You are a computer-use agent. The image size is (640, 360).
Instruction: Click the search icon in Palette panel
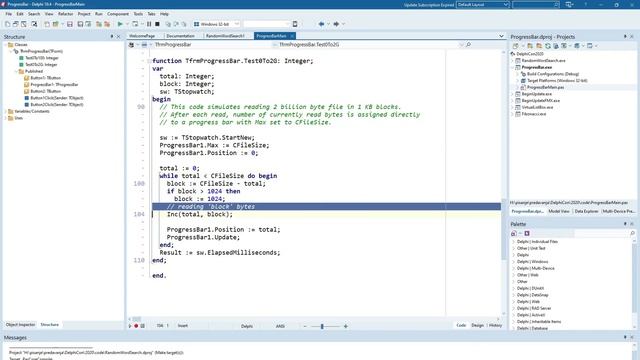coord(632,233)
